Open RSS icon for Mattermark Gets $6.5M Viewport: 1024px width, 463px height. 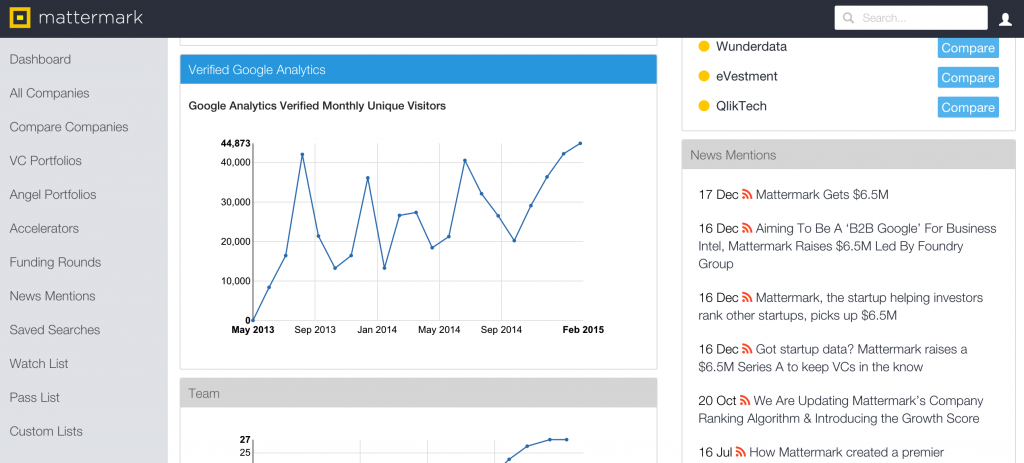[x=747, y=195]
